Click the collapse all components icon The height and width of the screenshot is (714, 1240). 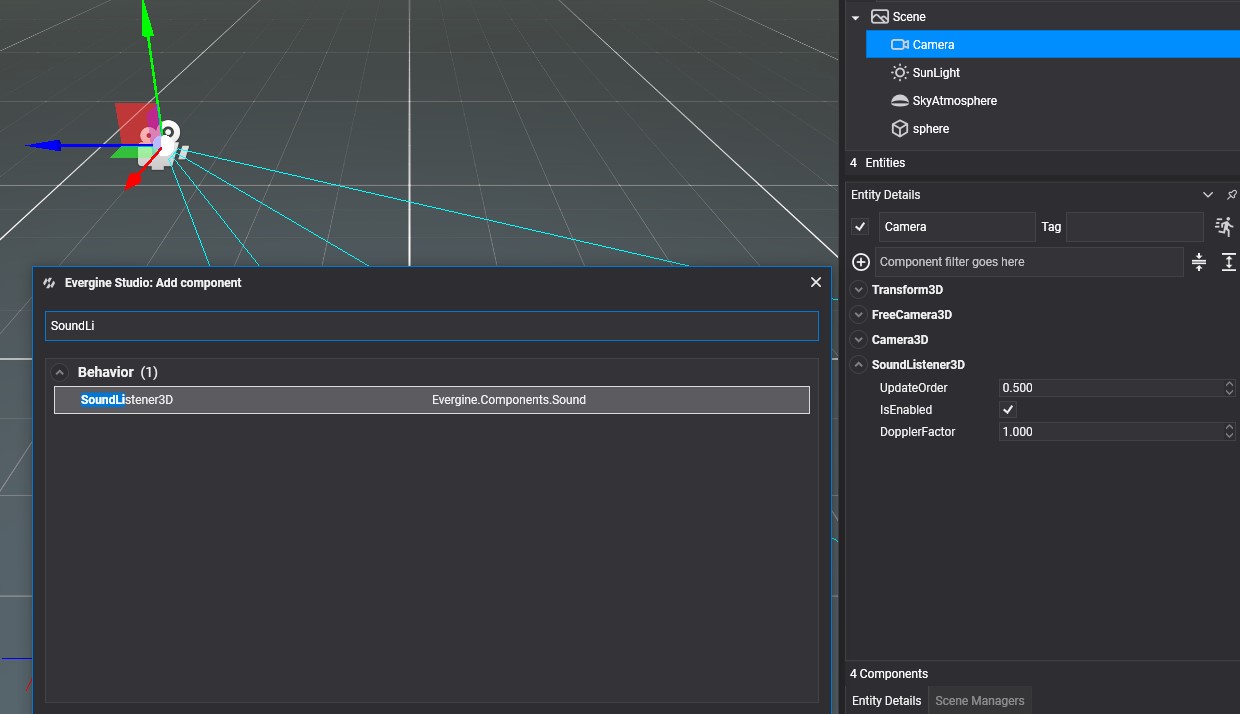pyautogui.click(x=1199, y=262)
